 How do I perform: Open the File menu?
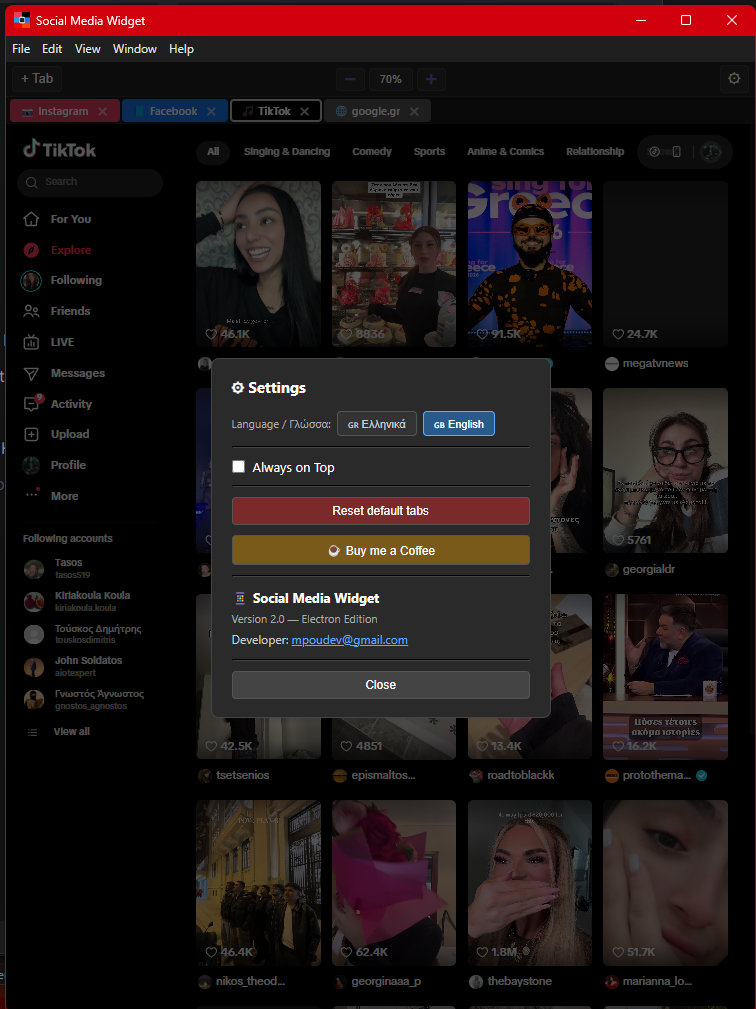[21, 49]
